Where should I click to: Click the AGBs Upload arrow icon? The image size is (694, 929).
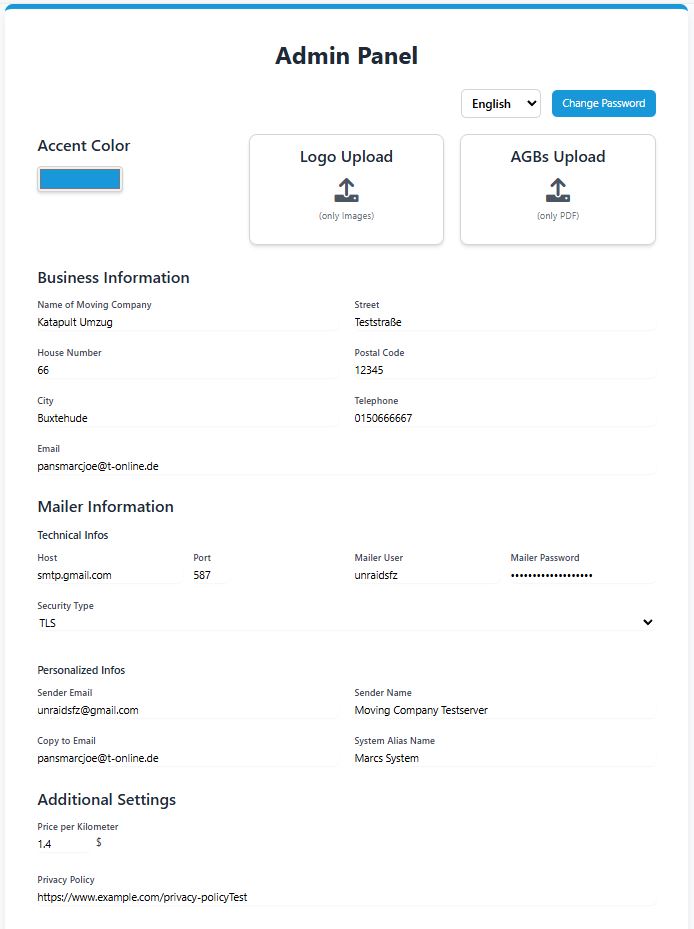click(x=558, y=190)
